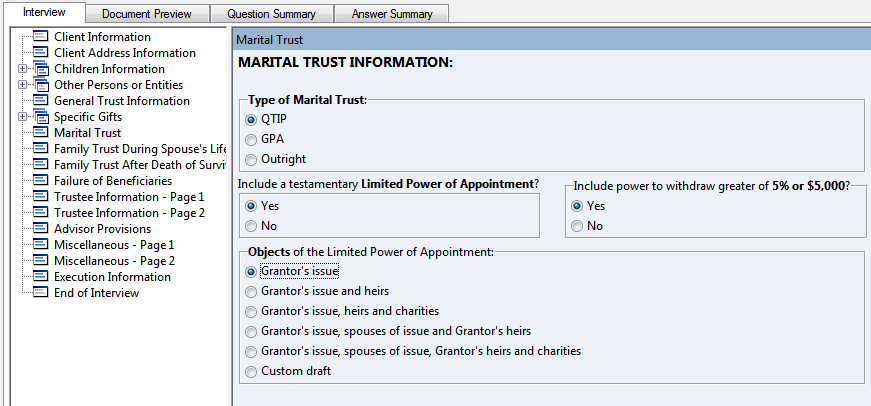Open Miscellaneous - Page 2 in outline
The width and height of the screenshot is (871, 406).
(114, 261)
